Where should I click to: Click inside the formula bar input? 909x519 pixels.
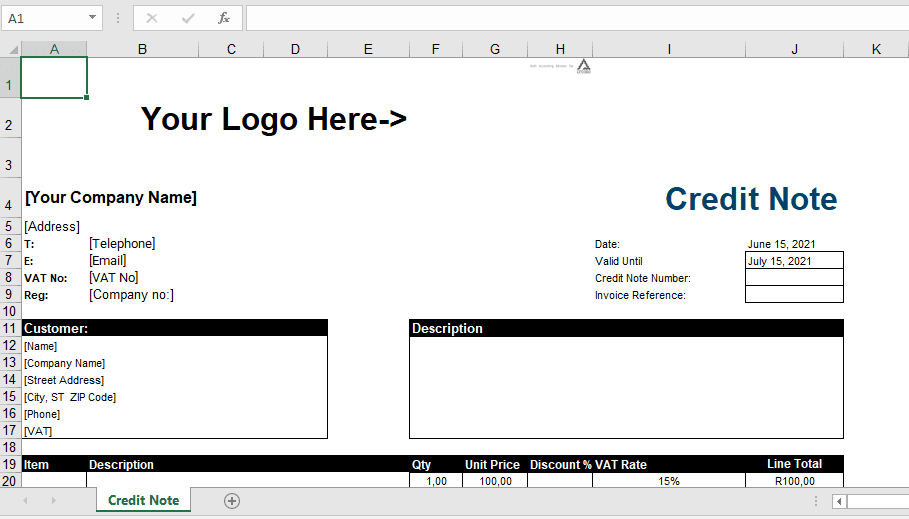[x=570, y=18]
